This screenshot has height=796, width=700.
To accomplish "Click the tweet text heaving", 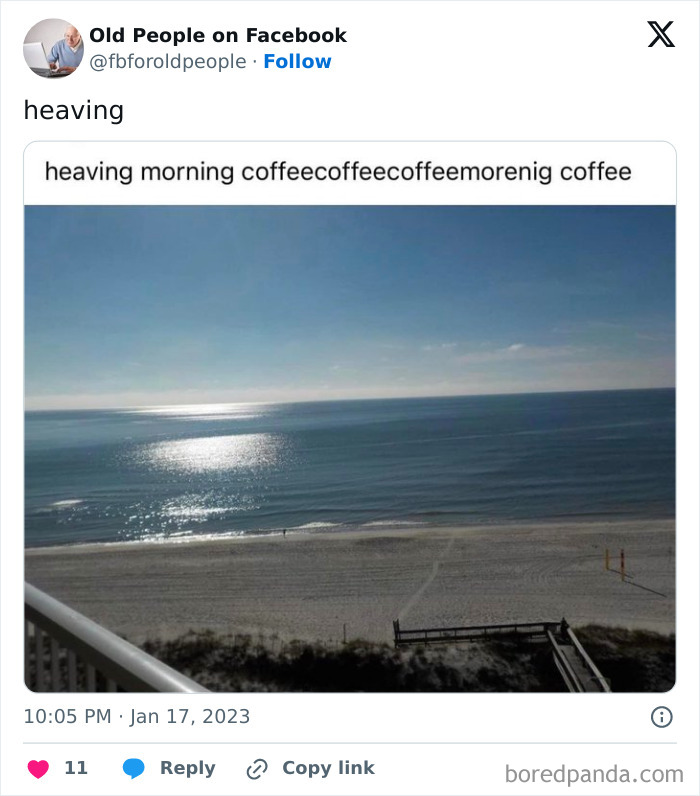I will pyautogui.click(x=74, y=110).
